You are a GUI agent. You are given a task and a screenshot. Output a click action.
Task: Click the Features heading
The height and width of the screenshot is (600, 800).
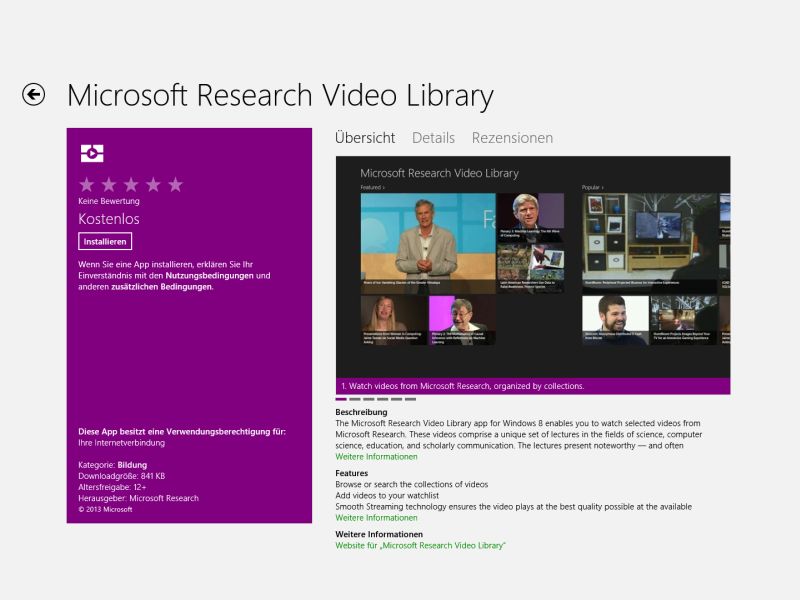352,473
